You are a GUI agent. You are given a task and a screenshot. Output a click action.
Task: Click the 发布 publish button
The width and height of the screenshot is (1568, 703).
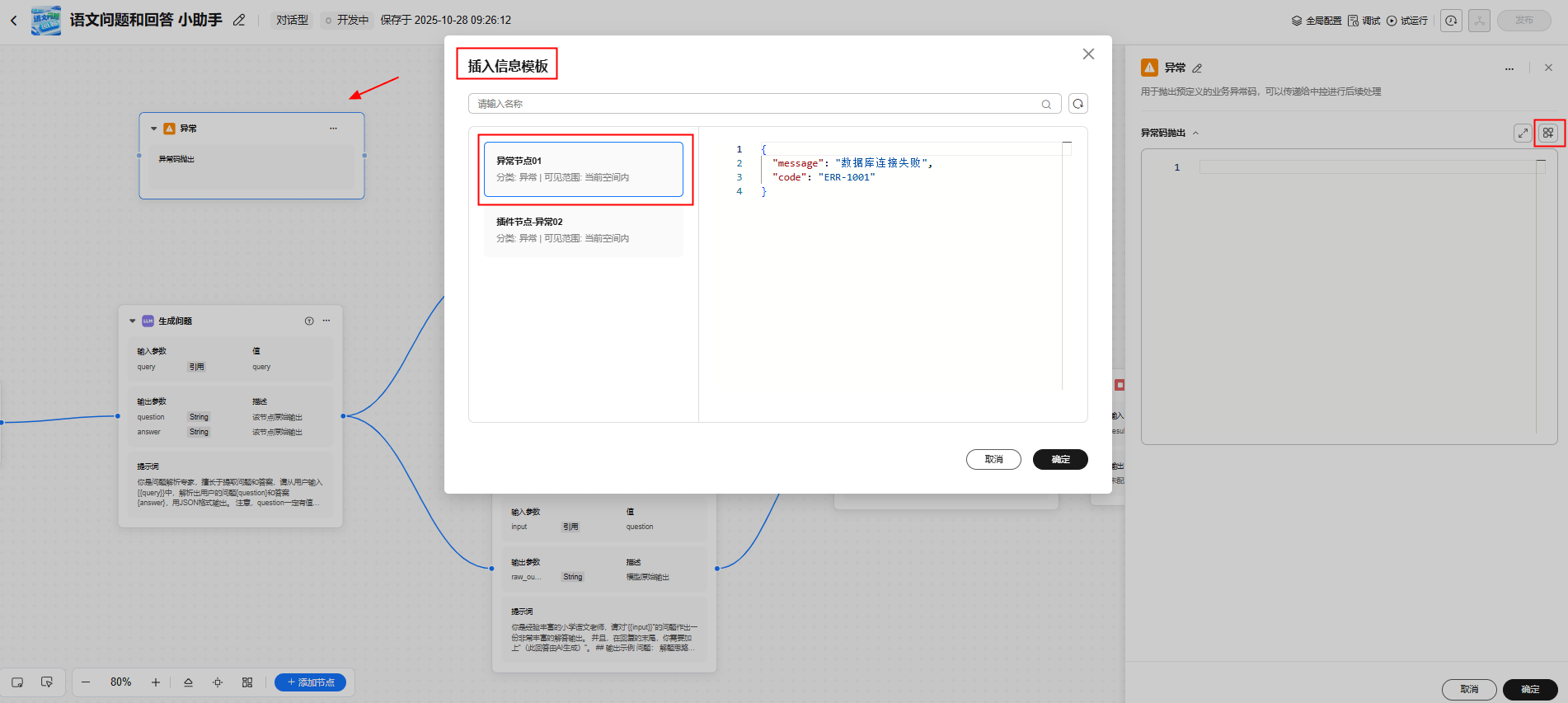[x=1524, y=21]
